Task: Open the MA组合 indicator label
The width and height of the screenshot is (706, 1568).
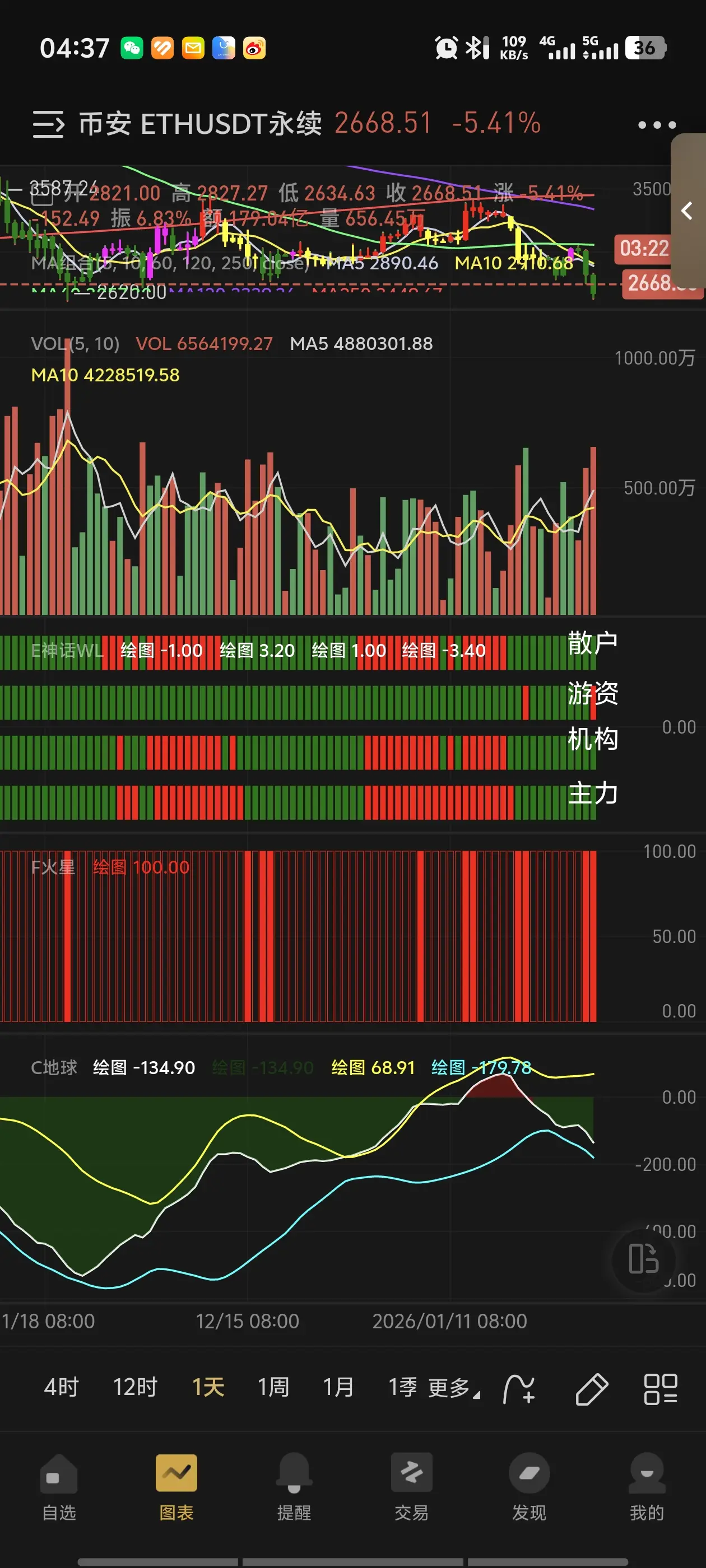Action: [170, 263]
